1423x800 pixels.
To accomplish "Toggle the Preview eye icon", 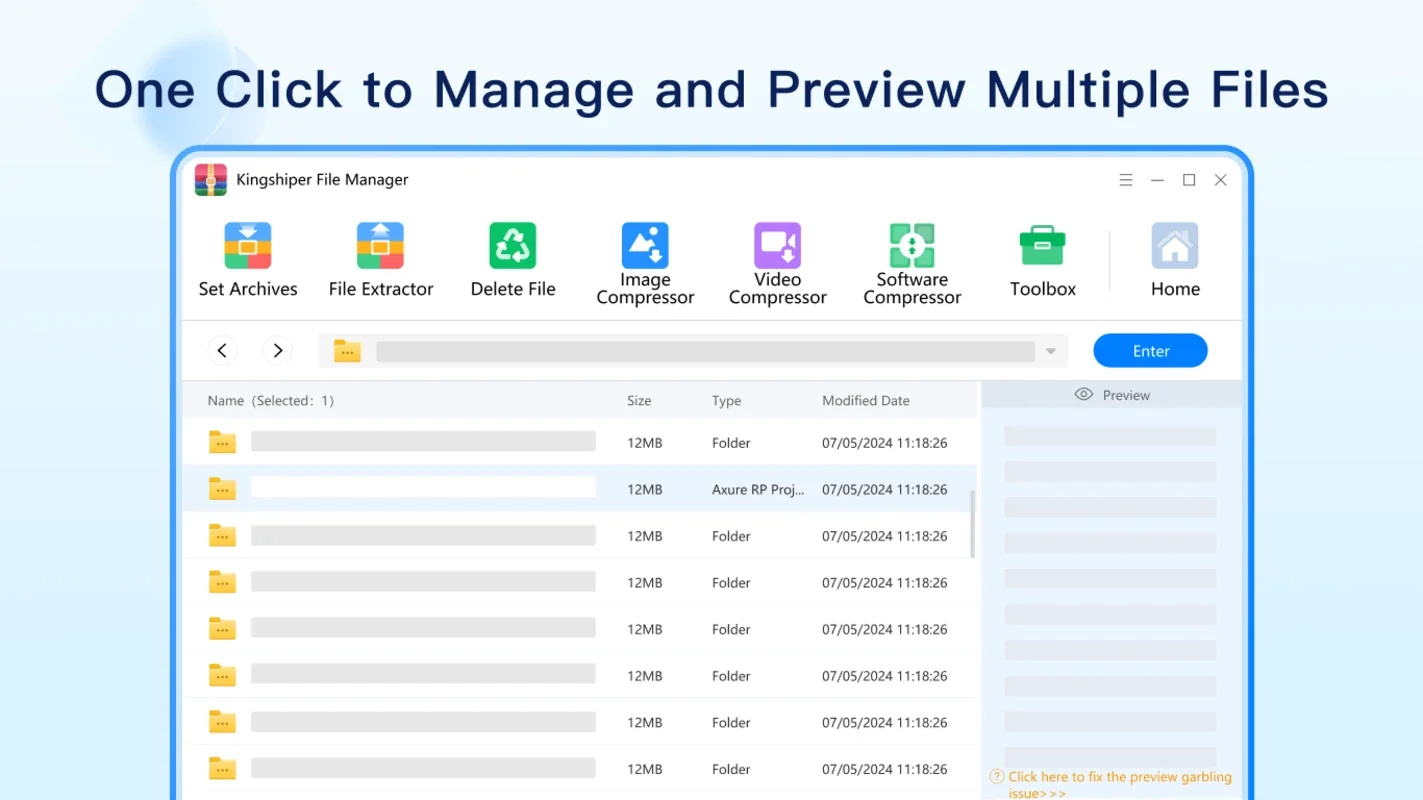I will click(1084, 395).
